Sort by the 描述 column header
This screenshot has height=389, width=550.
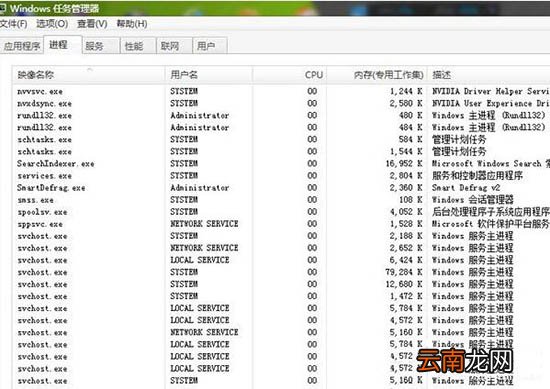(x=489, y=75)
